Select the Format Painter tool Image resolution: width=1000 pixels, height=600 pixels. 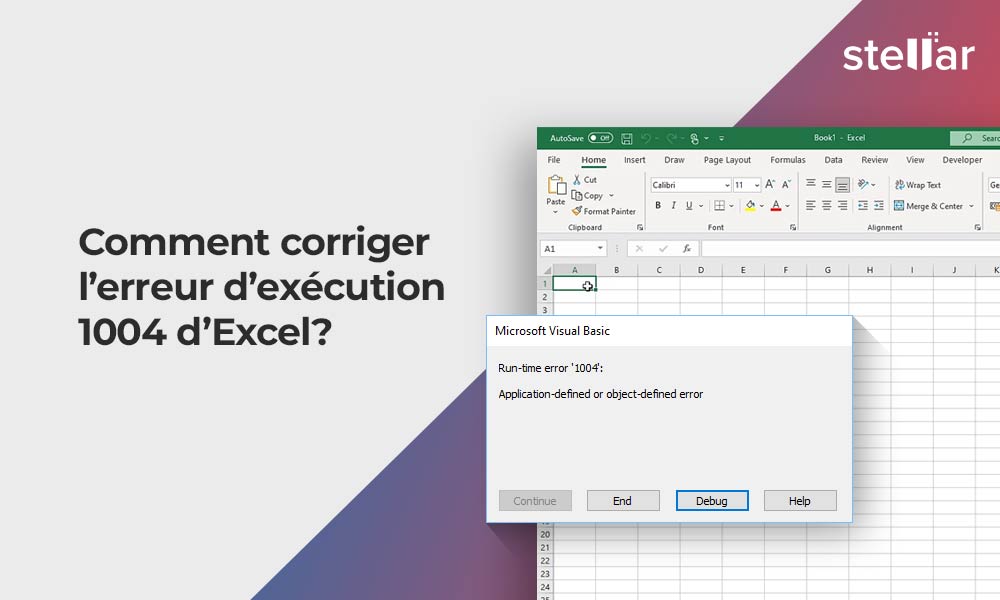[x=603, y=211]
